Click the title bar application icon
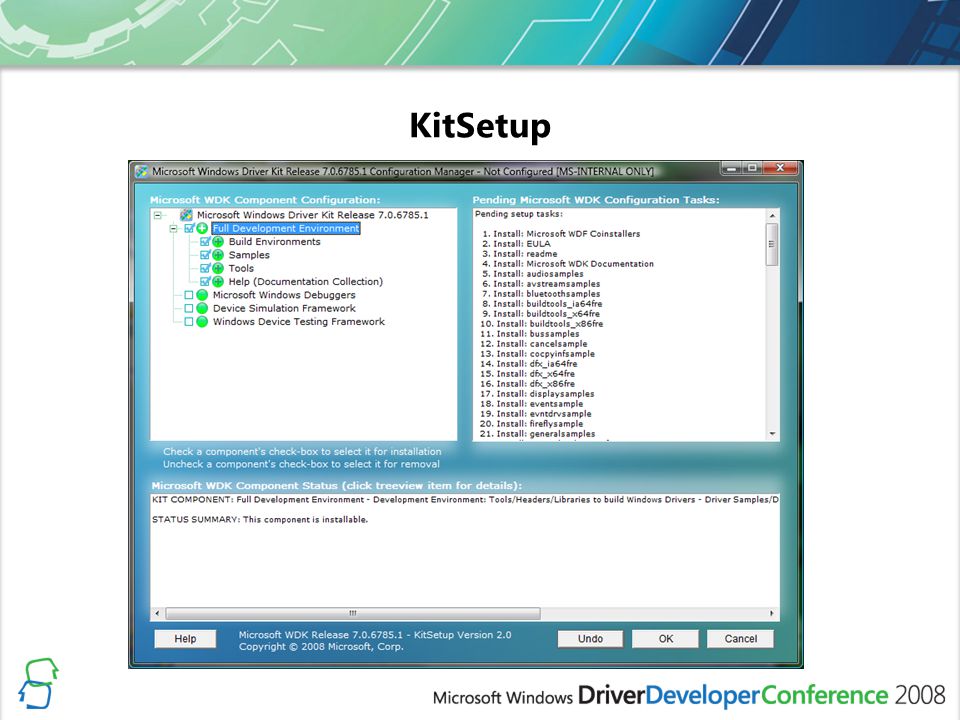Screen dimensions: 960x720 tap(141, 171)
